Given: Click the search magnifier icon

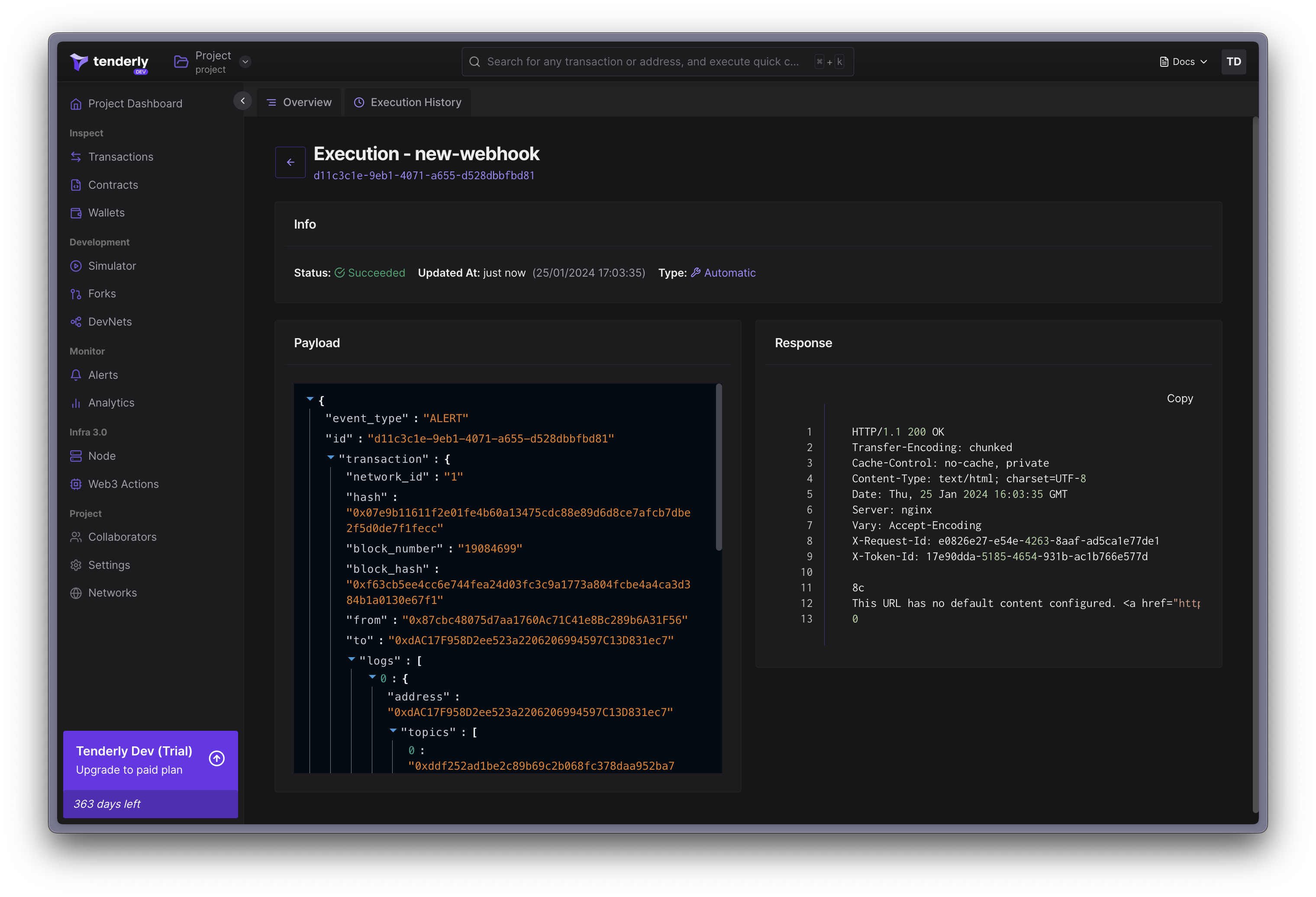Looking at the screenshot, I should 474,62.
